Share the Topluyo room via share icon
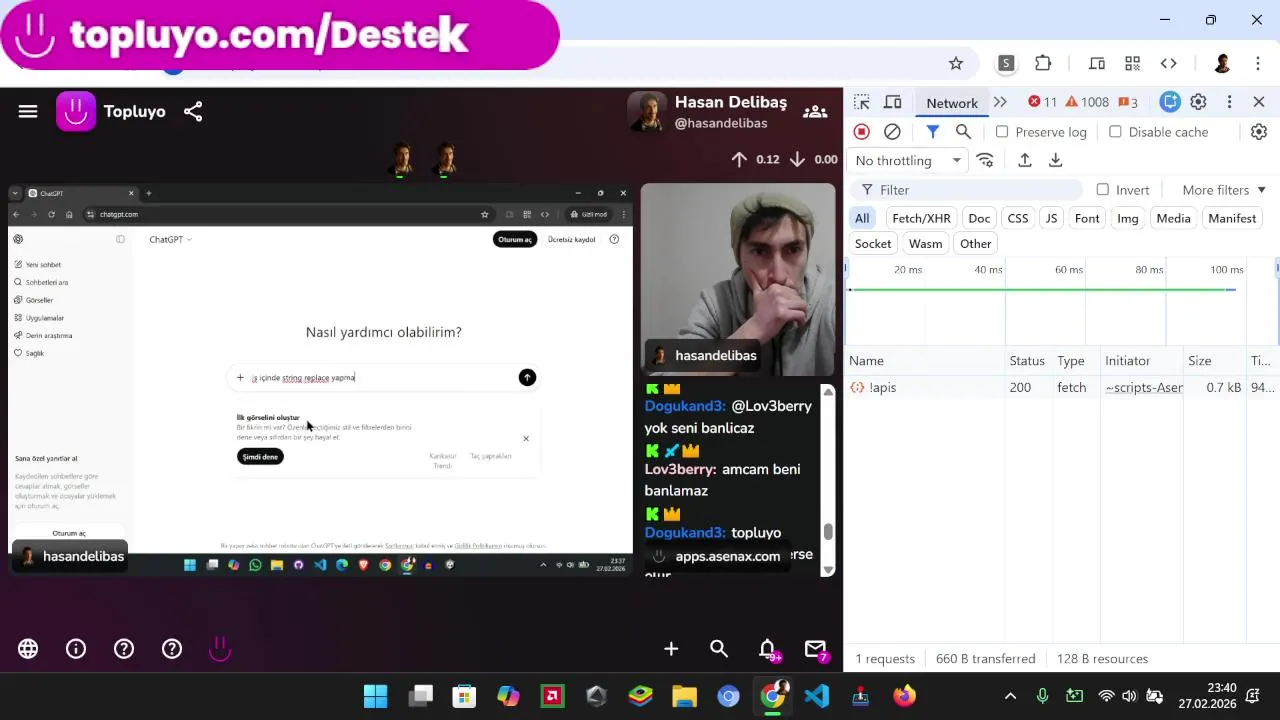1280x720 pixels. point(193,112)
